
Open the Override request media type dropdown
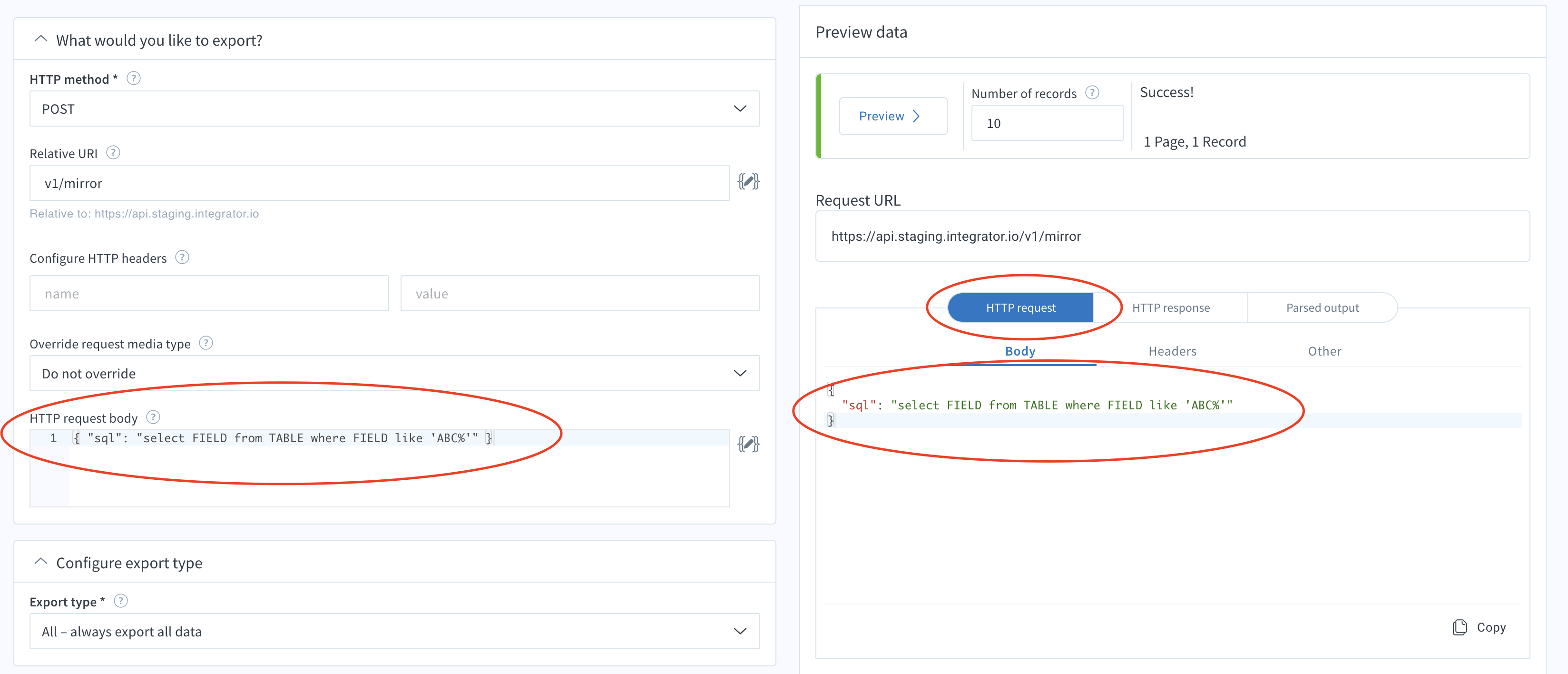pos(394,373)
